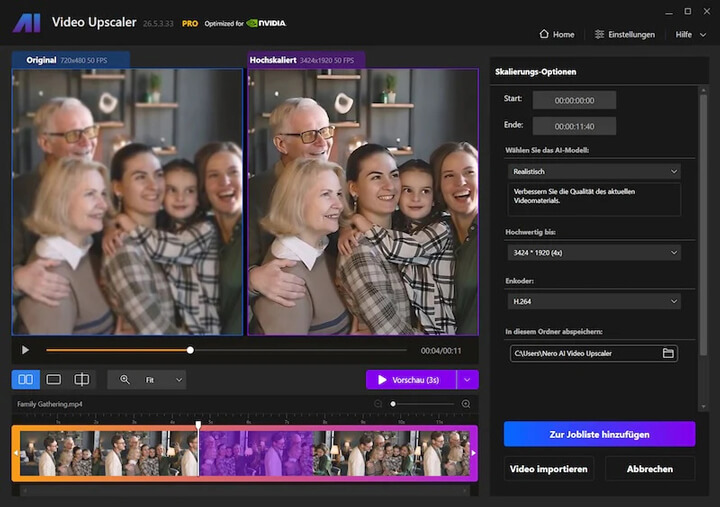The image size is (720, 507).
Task: Click the Vorschau (3s) preview button
Action: [410, 380]
